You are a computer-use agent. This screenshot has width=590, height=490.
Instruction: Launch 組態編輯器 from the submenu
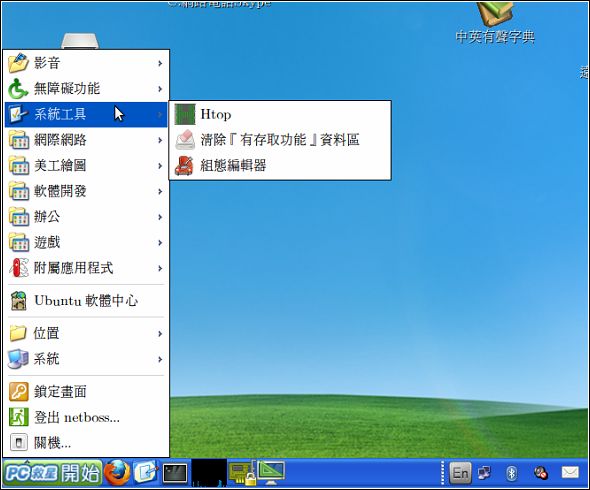[280, 165]
